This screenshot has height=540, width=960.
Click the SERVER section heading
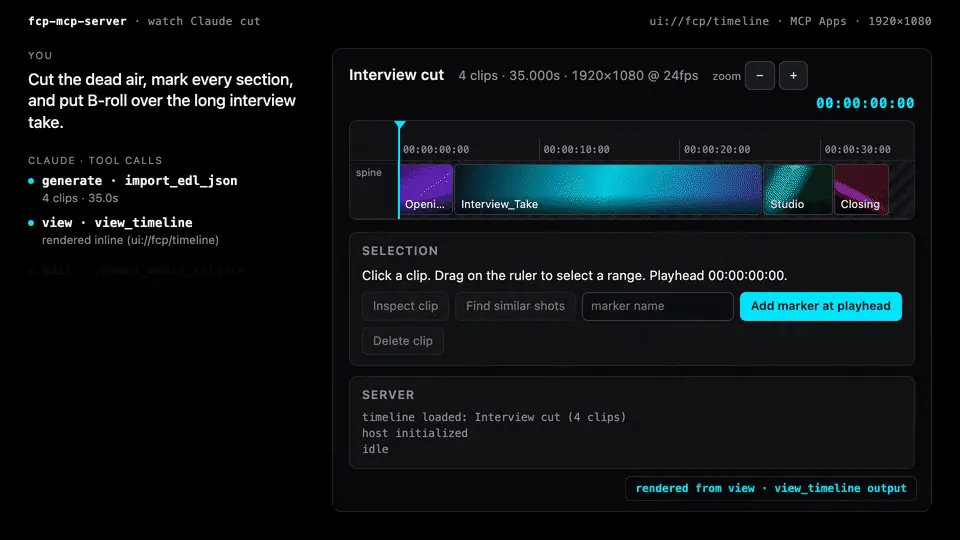click(x=388, y=395)
